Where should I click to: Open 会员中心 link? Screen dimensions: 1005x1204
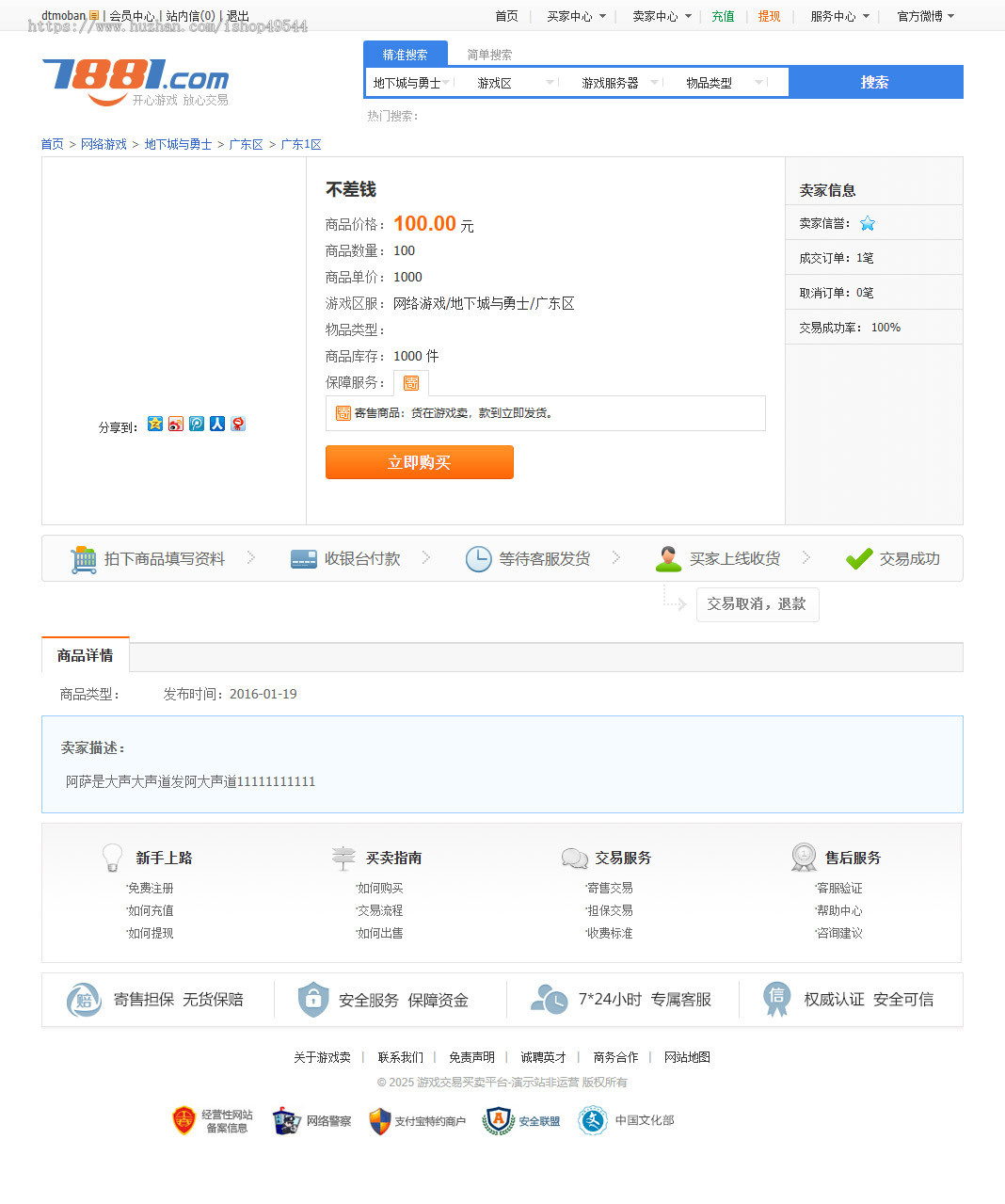tap(132, 16)
